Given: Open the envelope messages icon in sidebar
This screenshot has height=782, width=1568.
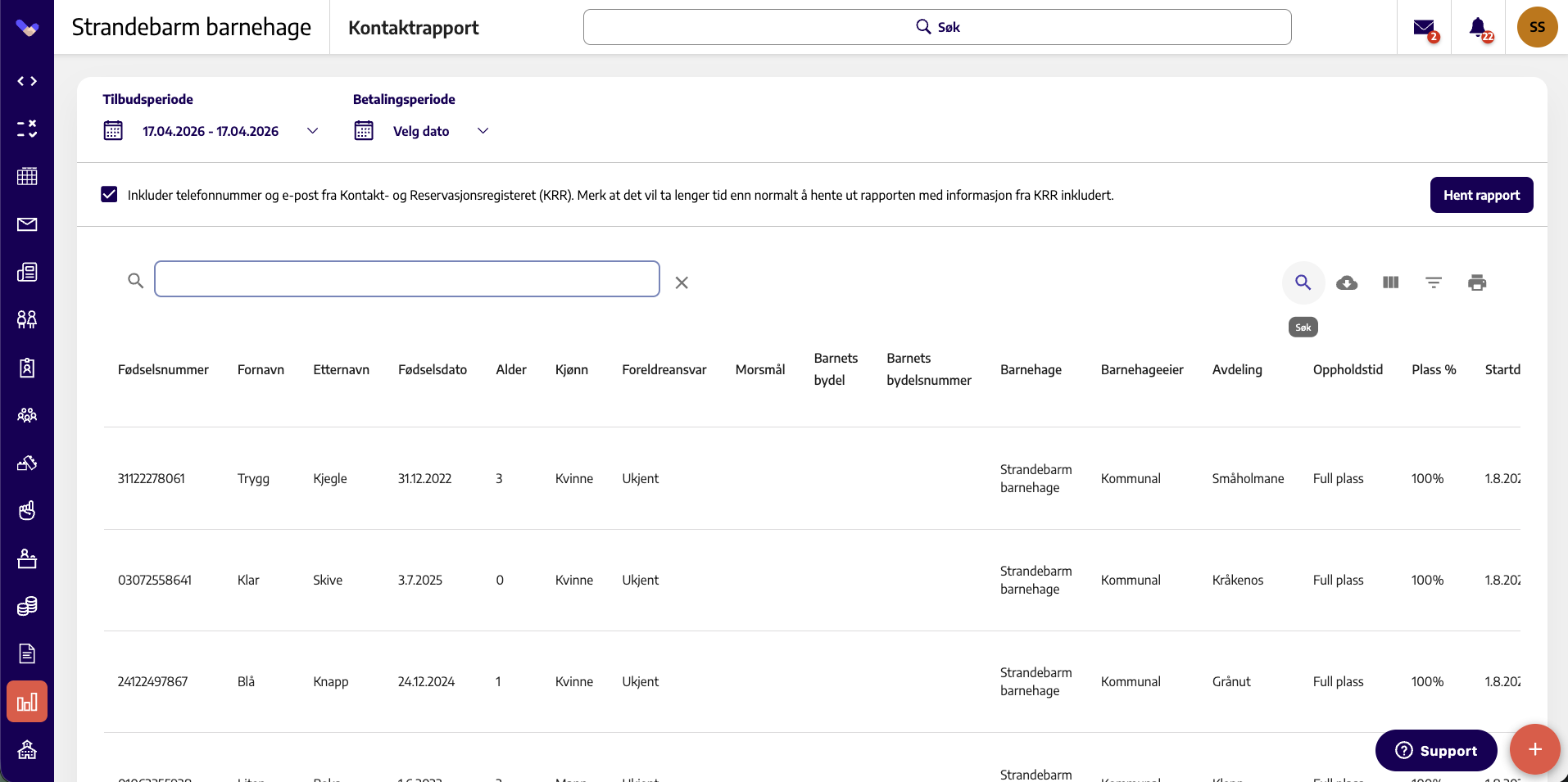Looking at the screenshot, I should pyautogui.click(x=27, y=224).
